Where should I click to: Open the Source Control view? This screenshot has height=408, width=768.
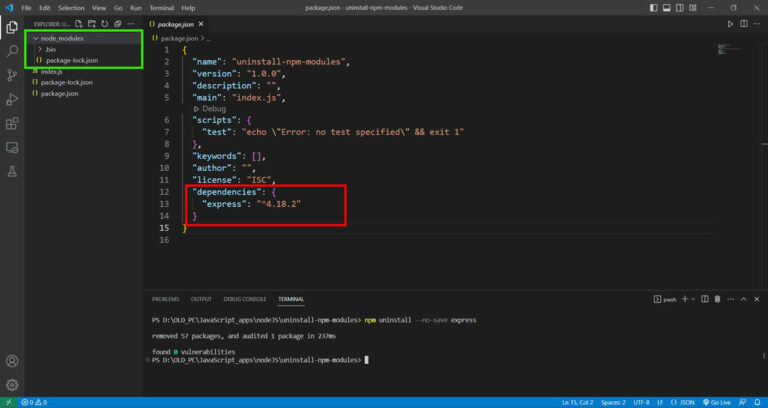[x=12, y=74]
